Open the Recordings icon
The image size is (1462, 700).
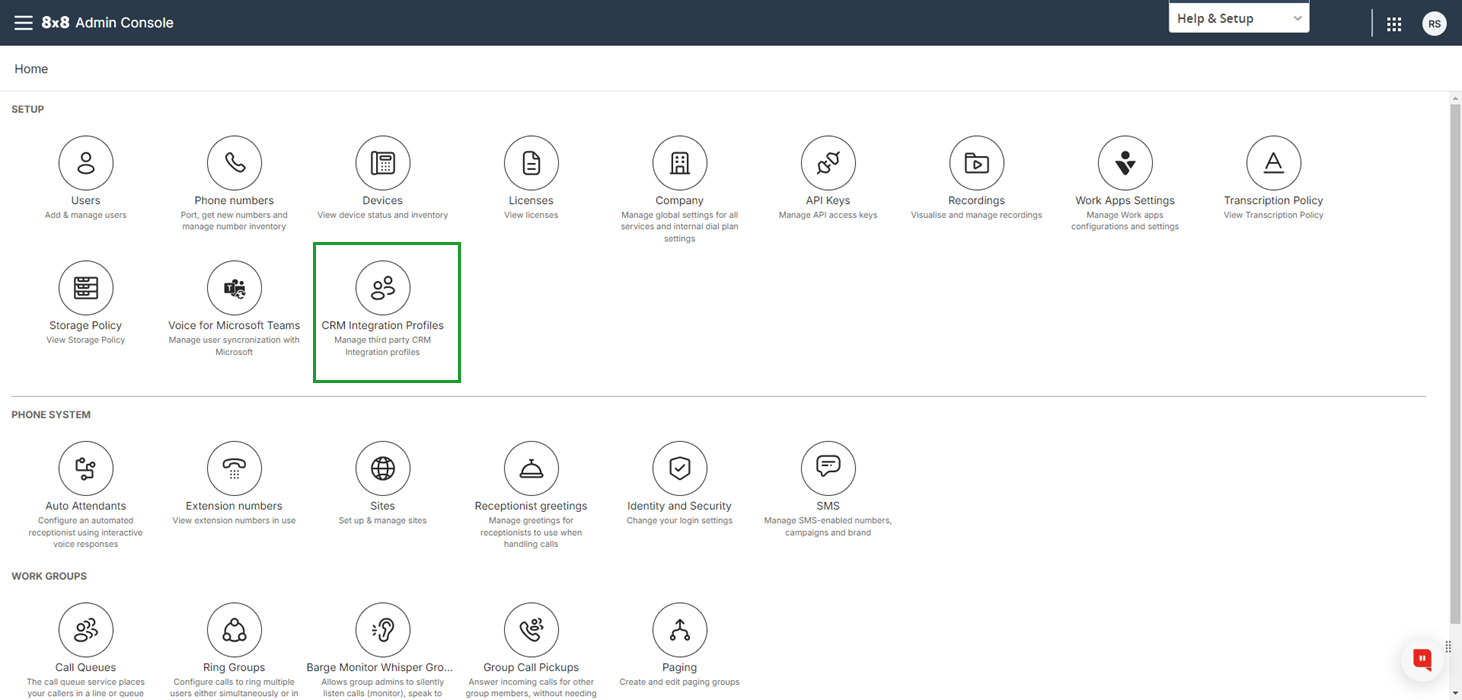(977, 163)
